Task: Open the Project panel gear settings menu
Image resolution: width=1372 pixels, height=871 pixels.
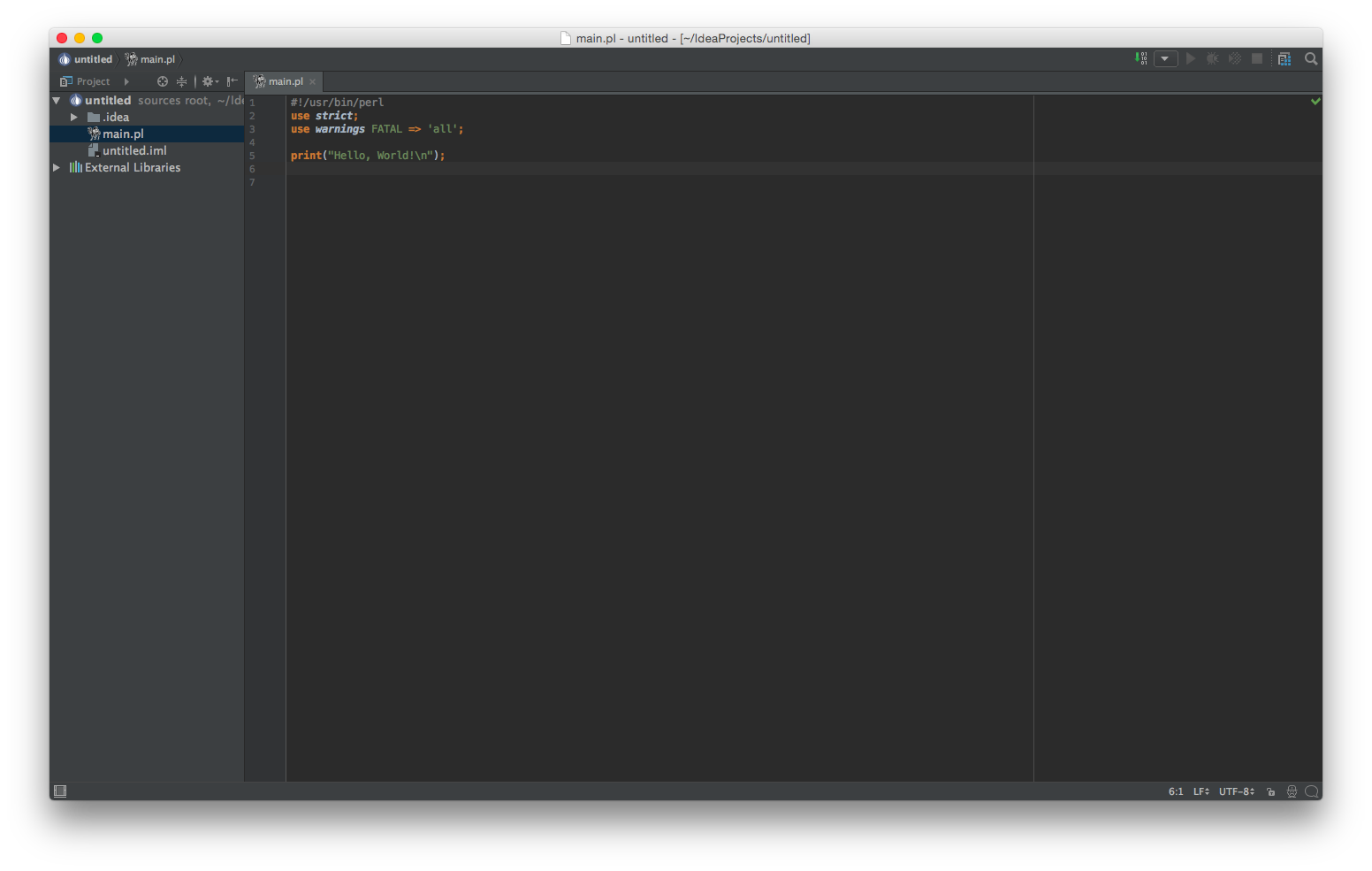Action: (x=210, y=81)
